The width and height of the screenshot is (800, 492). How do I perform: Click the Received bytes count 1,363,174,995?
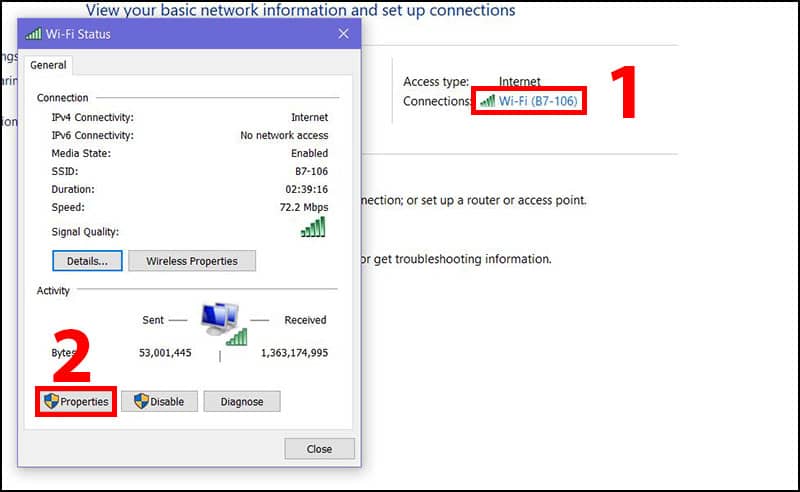pyautogui.click(x=294, y=353)
